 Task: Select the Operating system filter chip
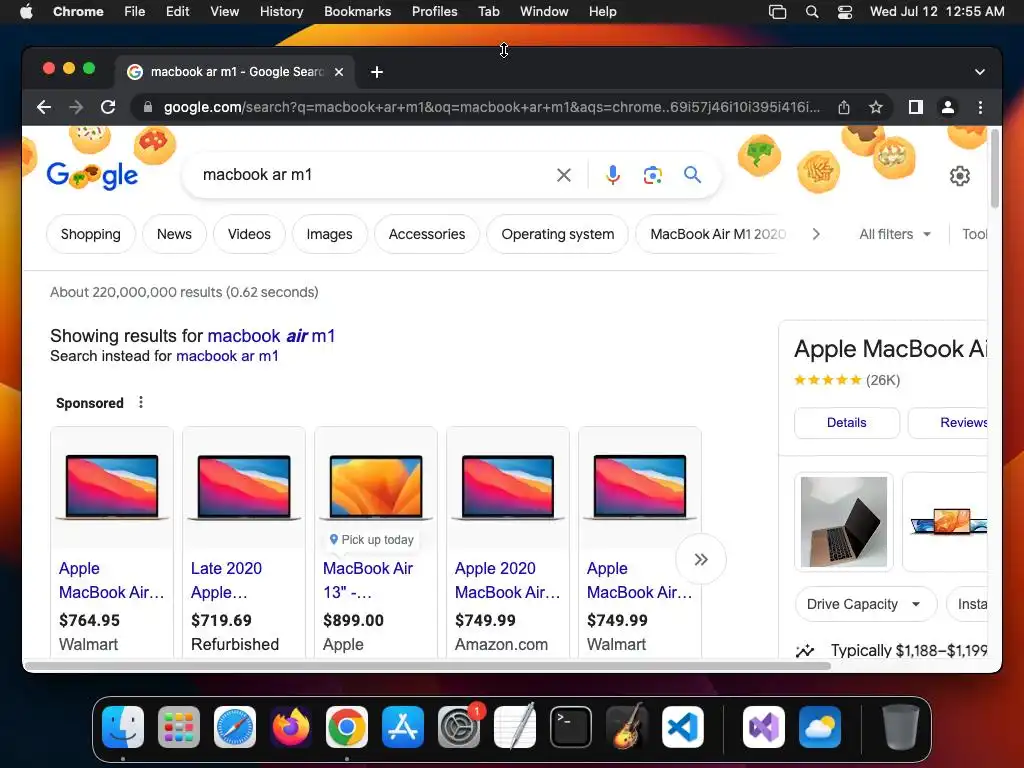click(x=558, y=234)
